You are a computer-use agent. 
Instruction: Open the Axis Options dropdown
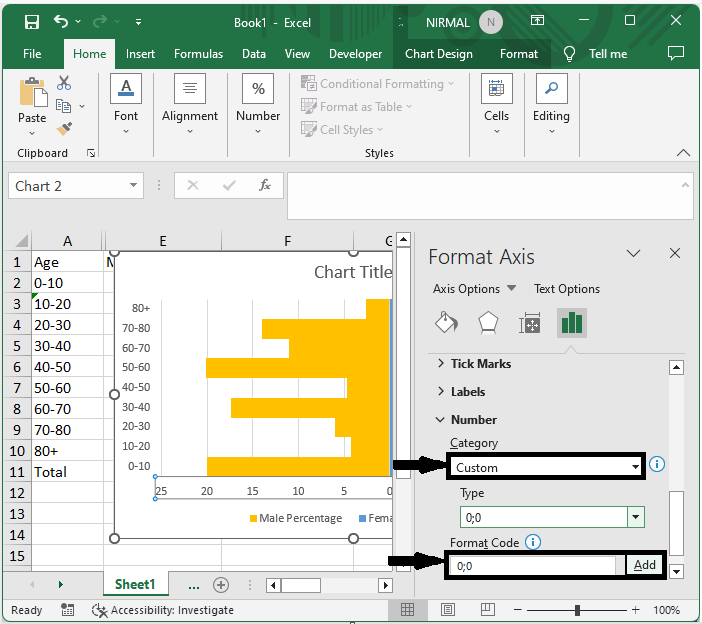tap(511, 288)
